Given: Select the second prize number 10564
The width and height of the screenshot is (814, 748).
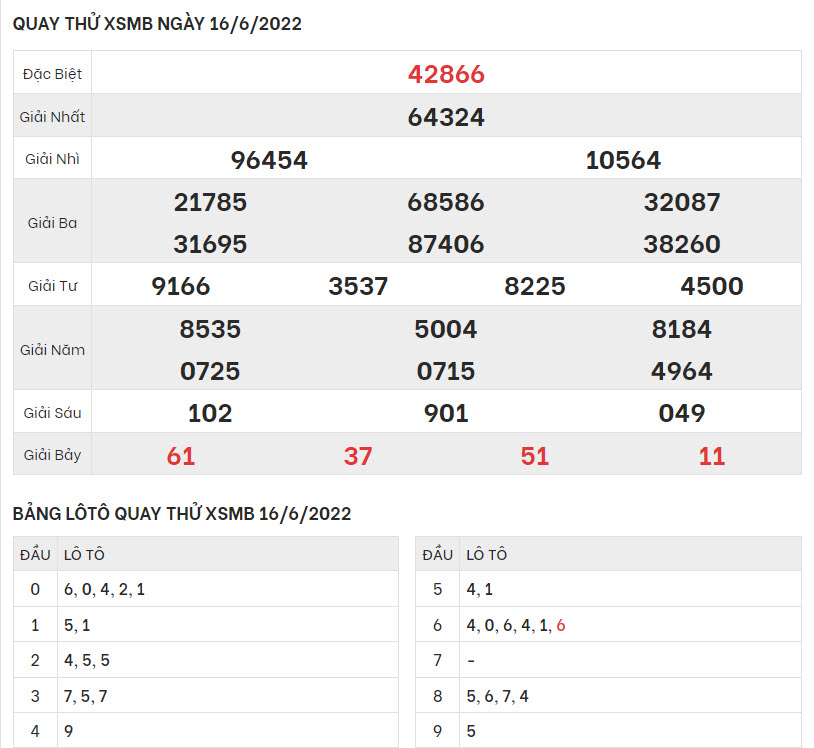Looking at the screenshot, I should point(623,160).
